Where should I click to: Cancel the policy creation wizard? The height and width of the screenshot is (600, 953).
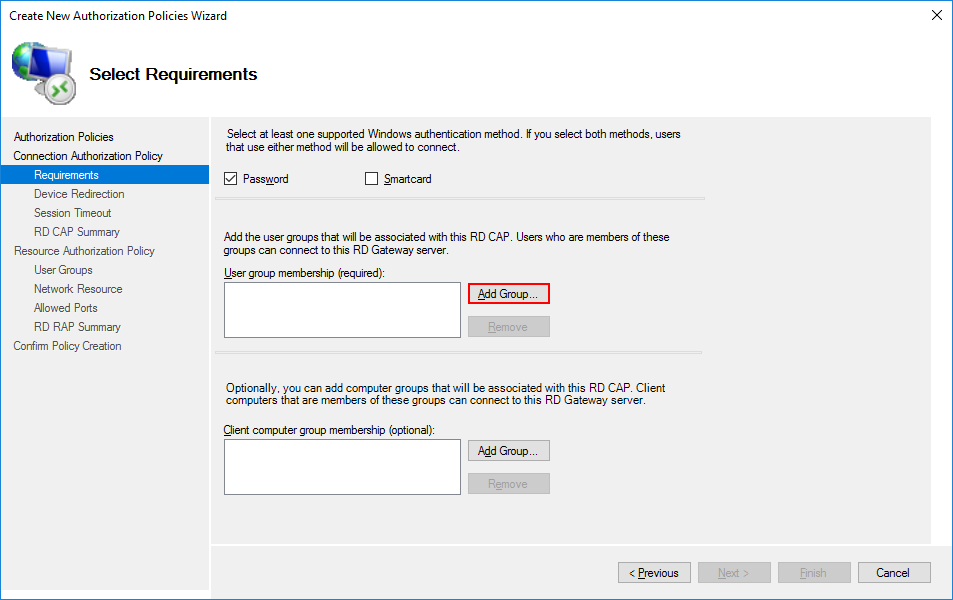(892, 573)
